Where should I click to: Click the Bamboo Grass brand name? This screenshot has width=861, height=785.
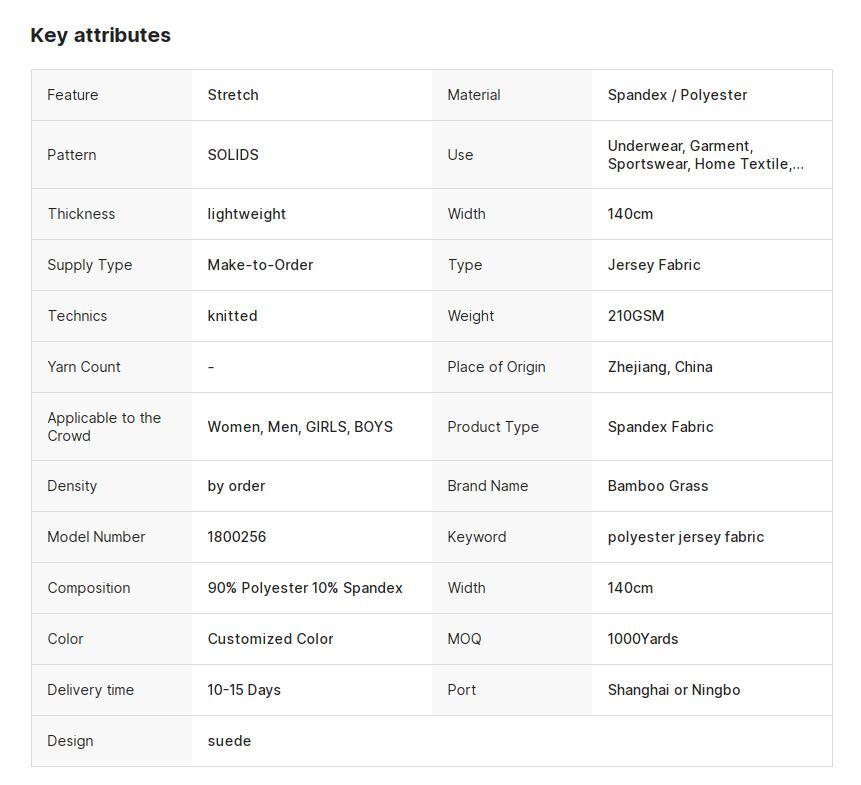(658, 486)
